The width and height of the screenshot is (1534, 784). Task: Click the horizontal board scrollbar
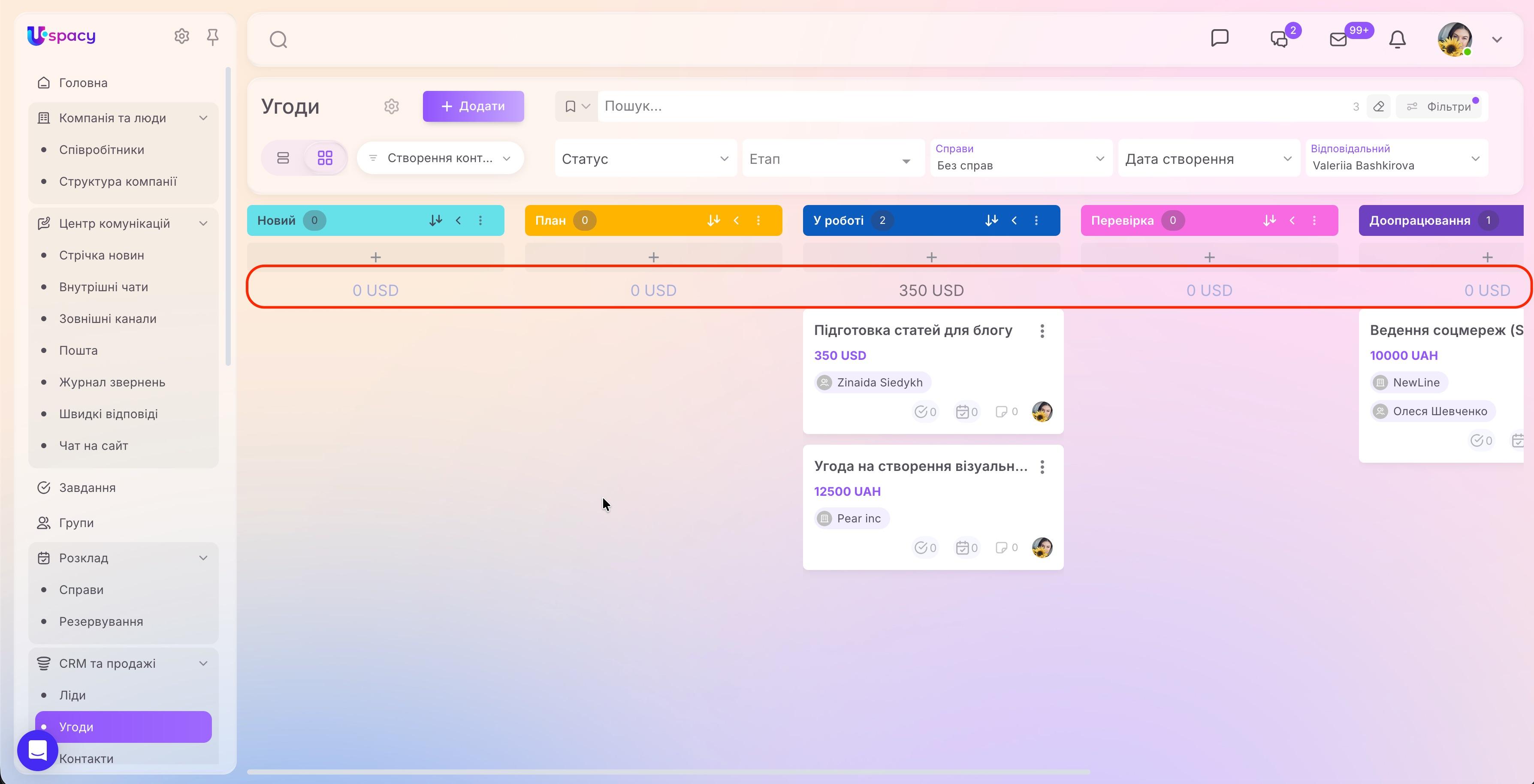[x=668, y=772]
